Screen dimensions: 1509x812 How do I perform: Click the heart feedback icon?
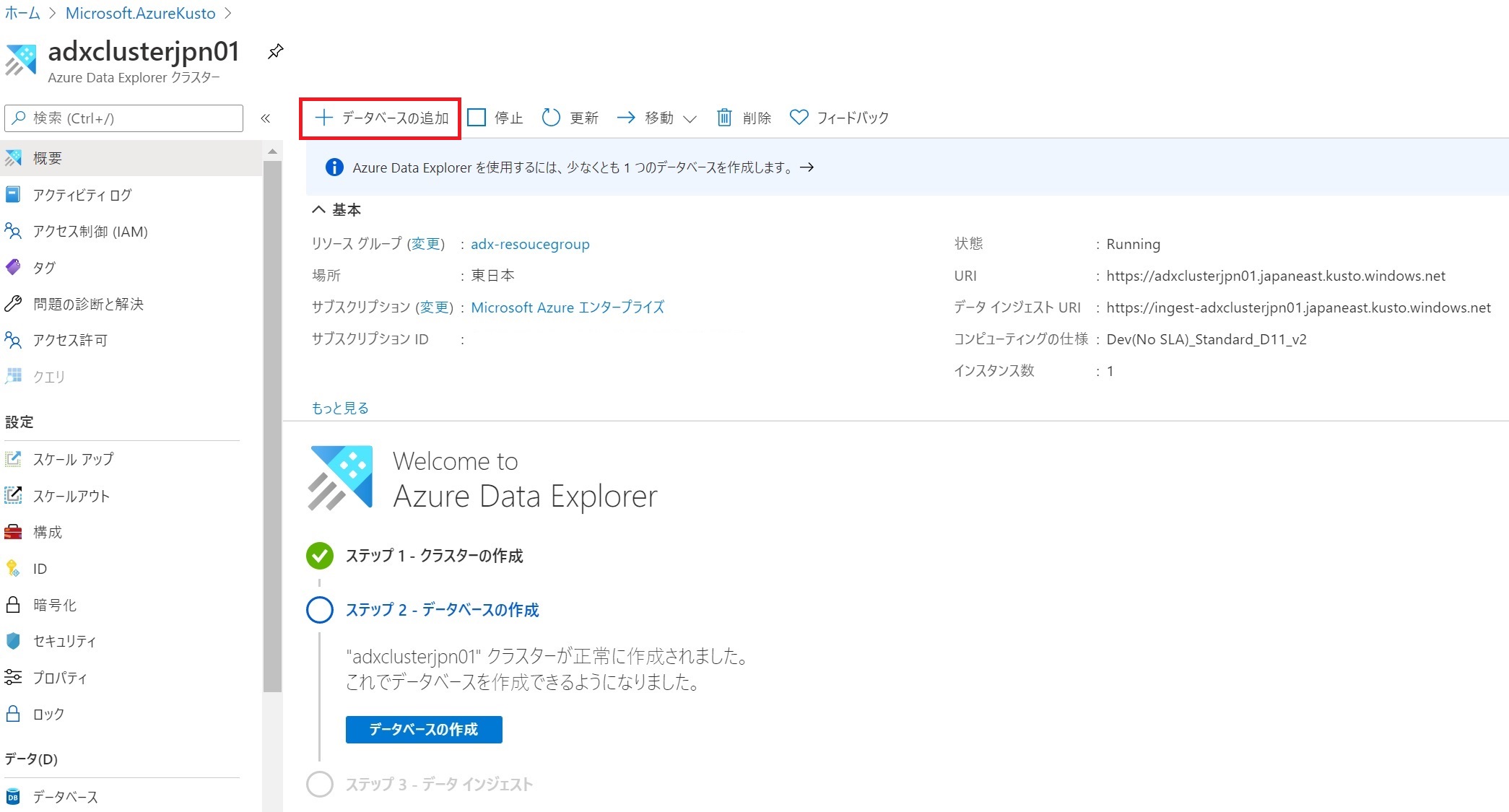pyautogui.click(x=799, y=117)
